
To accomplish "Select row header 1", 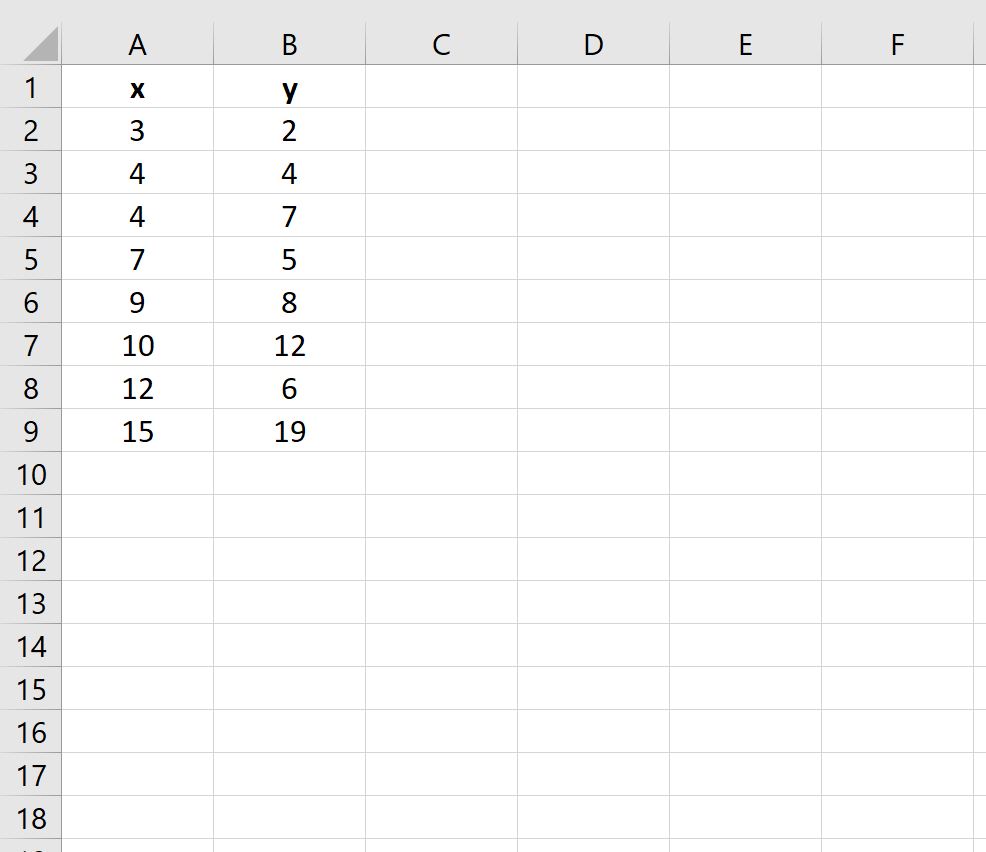I will pos(32,88).
